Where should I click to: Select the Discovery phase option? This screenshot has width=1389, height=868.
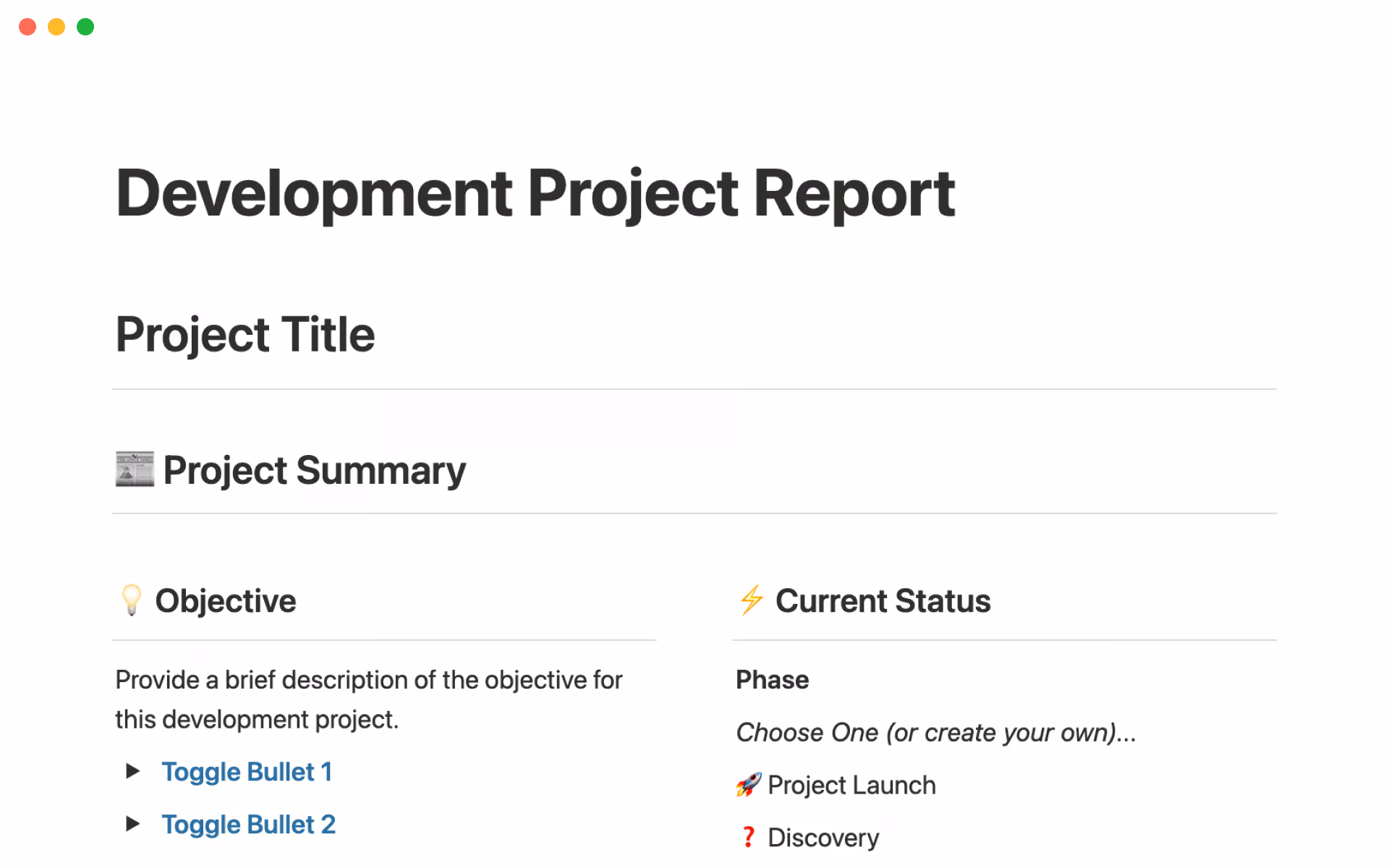click(x=823, y=838)
